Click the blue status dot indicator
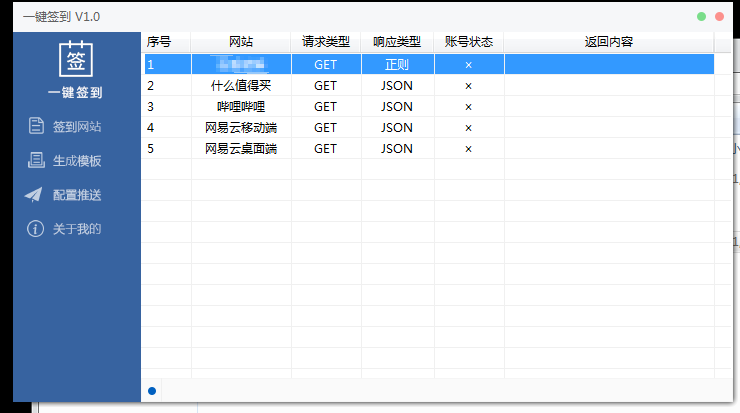The height and width of the screenshot is (413, 740). click(x=152, y=390)
